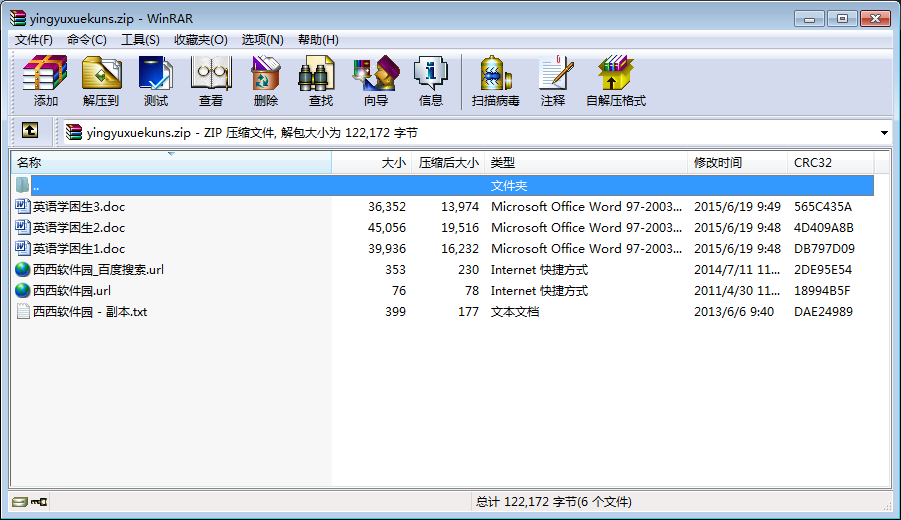Open the 工具(S) menu
Viewport: 901px width, 520px height.
(x=140, y=40)
